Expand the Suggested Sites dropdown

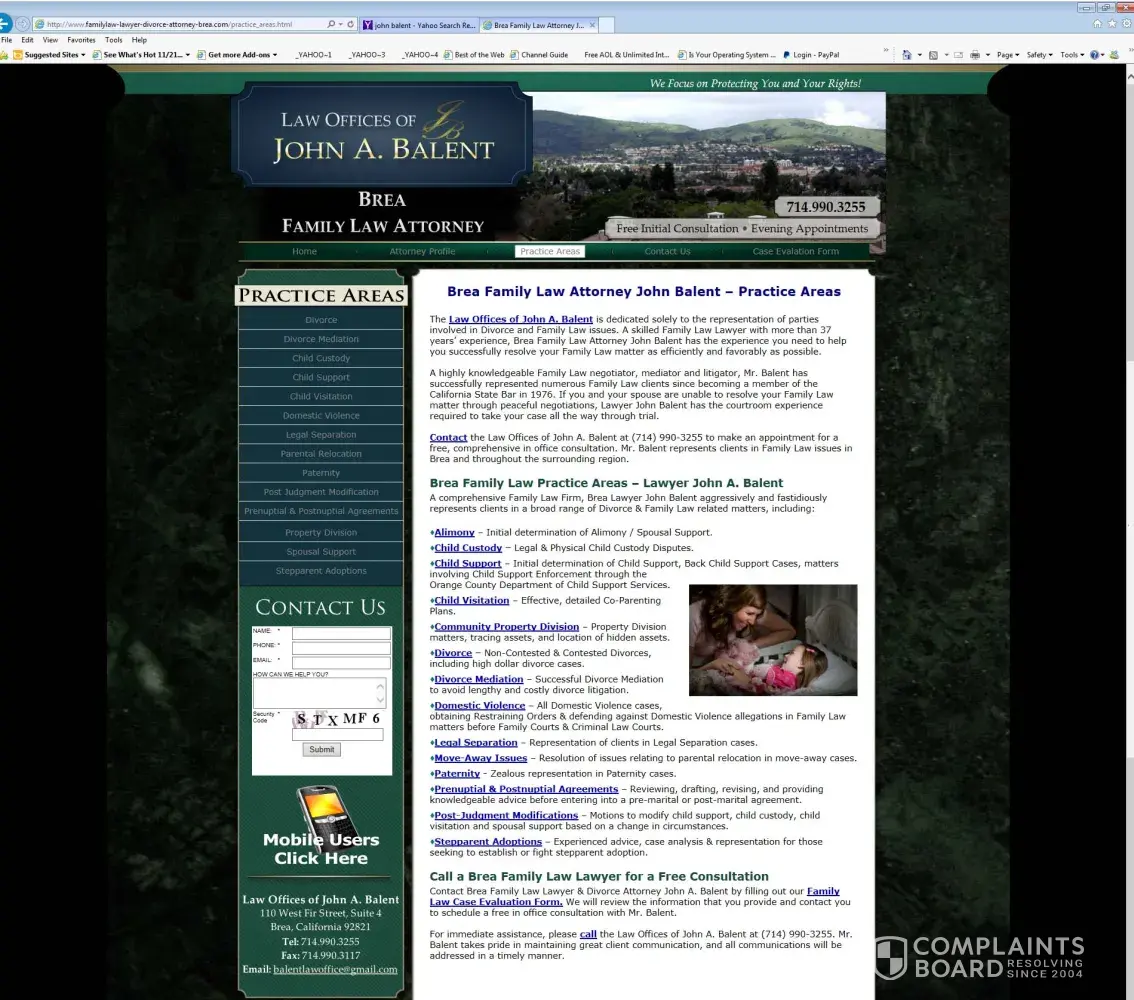click(83, 55)
